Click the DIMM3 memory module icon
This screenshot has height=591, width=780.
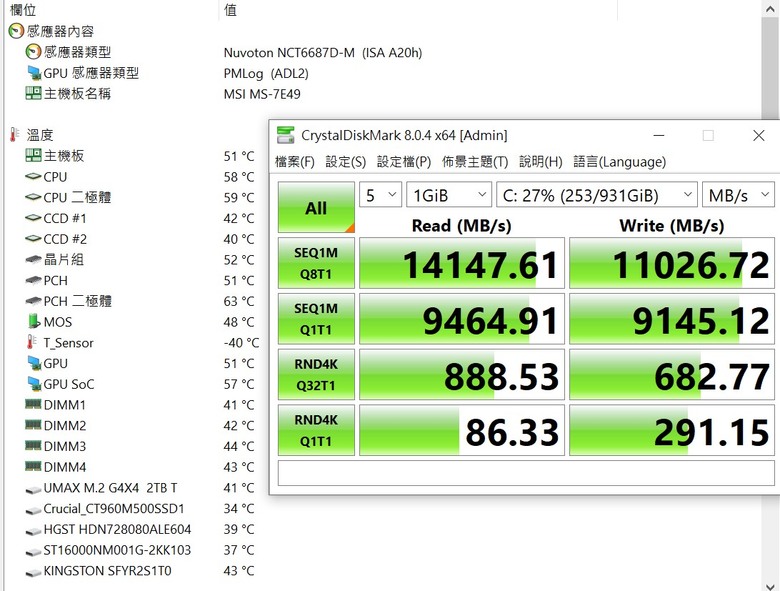[x=33, y=445]
